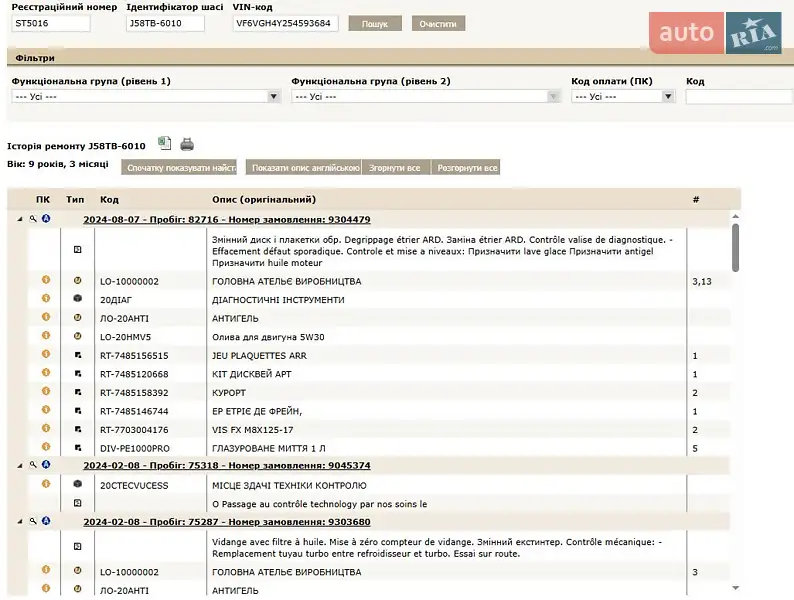
Task: Click code cell RT-7485146744
Action: tap(134, 411)
